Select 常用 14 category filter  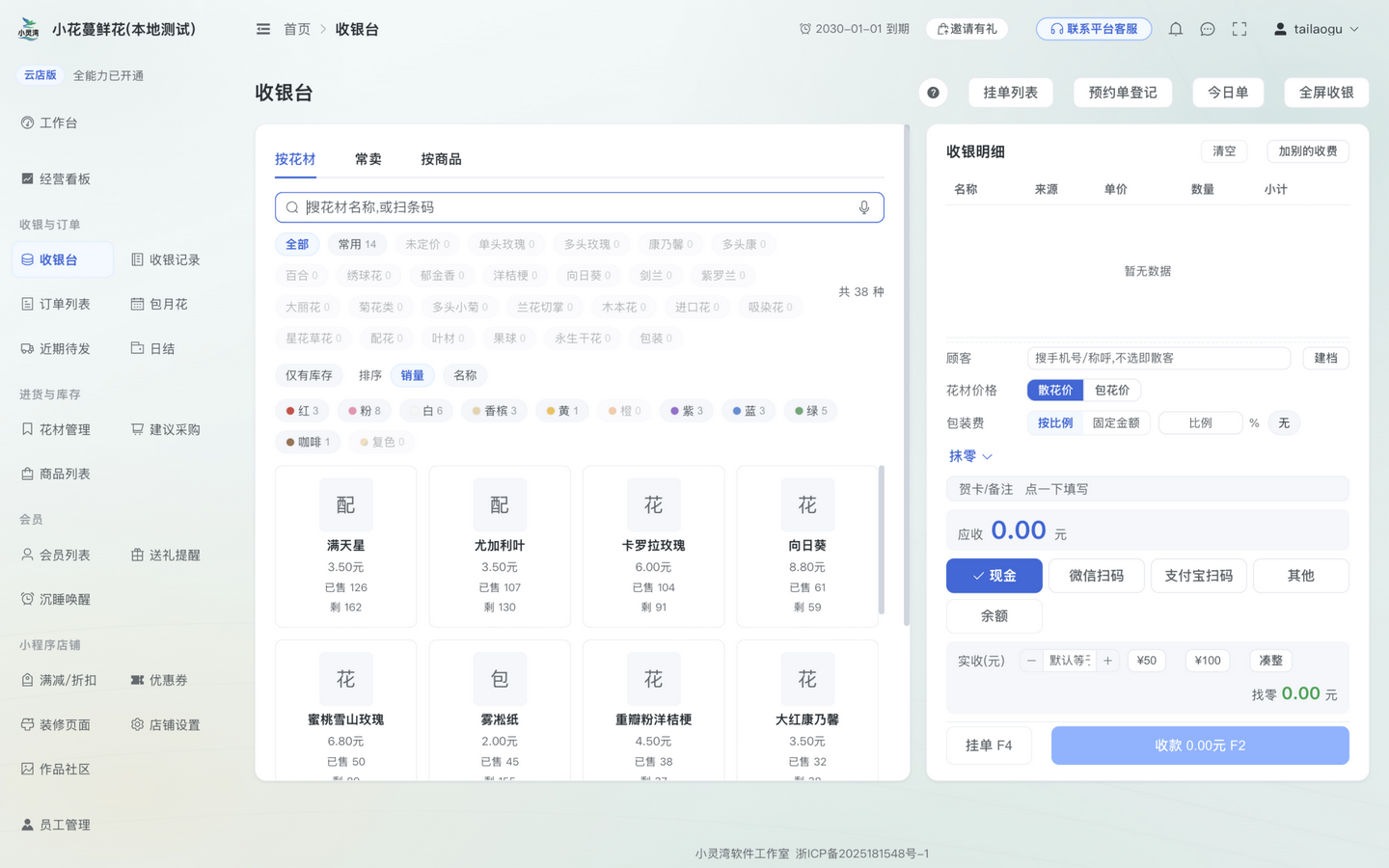click(357, 245)
